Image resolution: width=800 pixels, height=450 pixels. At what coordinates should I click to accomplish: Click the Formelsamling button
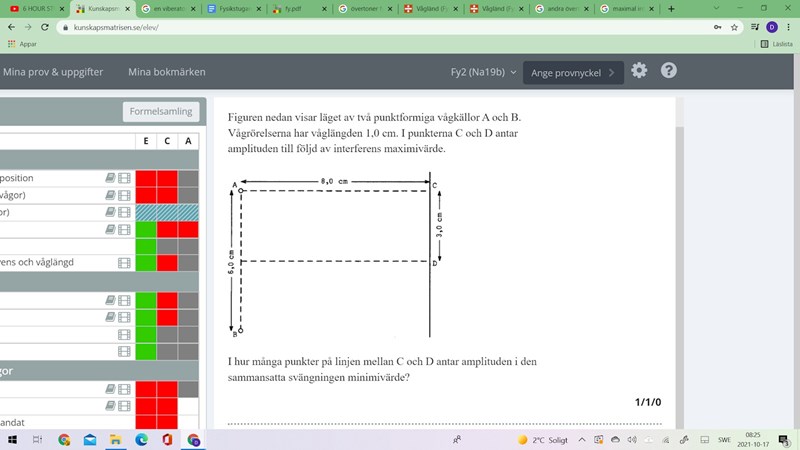tap(161, 111)
